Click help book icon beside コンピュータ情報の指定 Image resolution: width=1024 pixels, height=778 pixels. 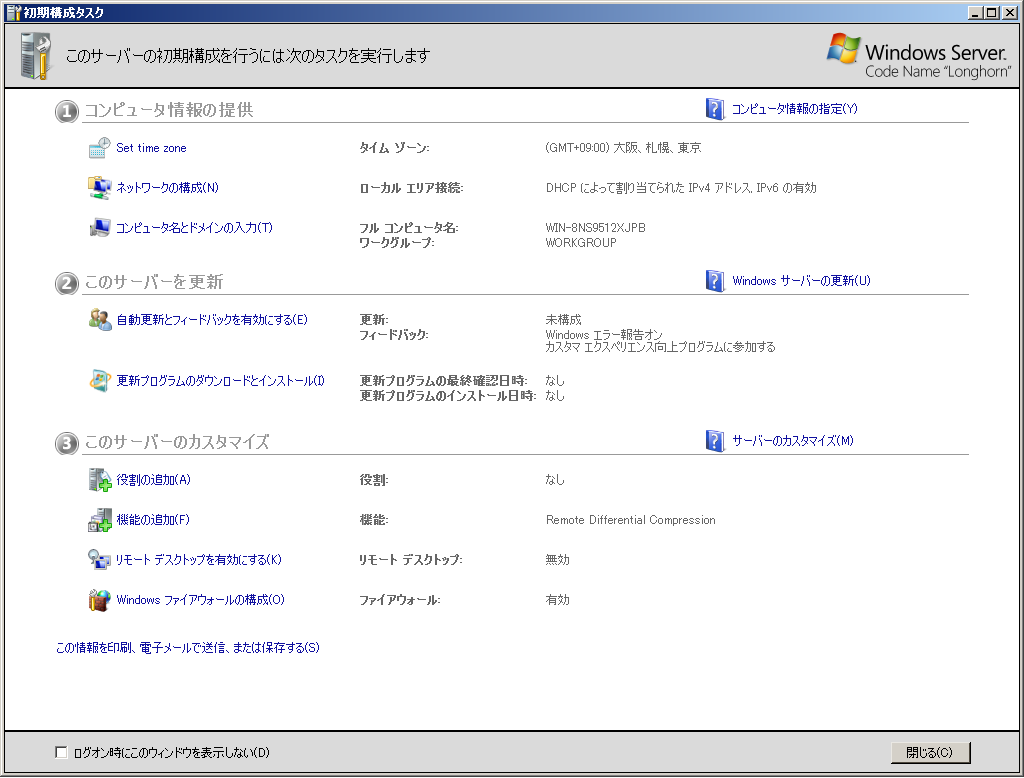pos(715,109)
